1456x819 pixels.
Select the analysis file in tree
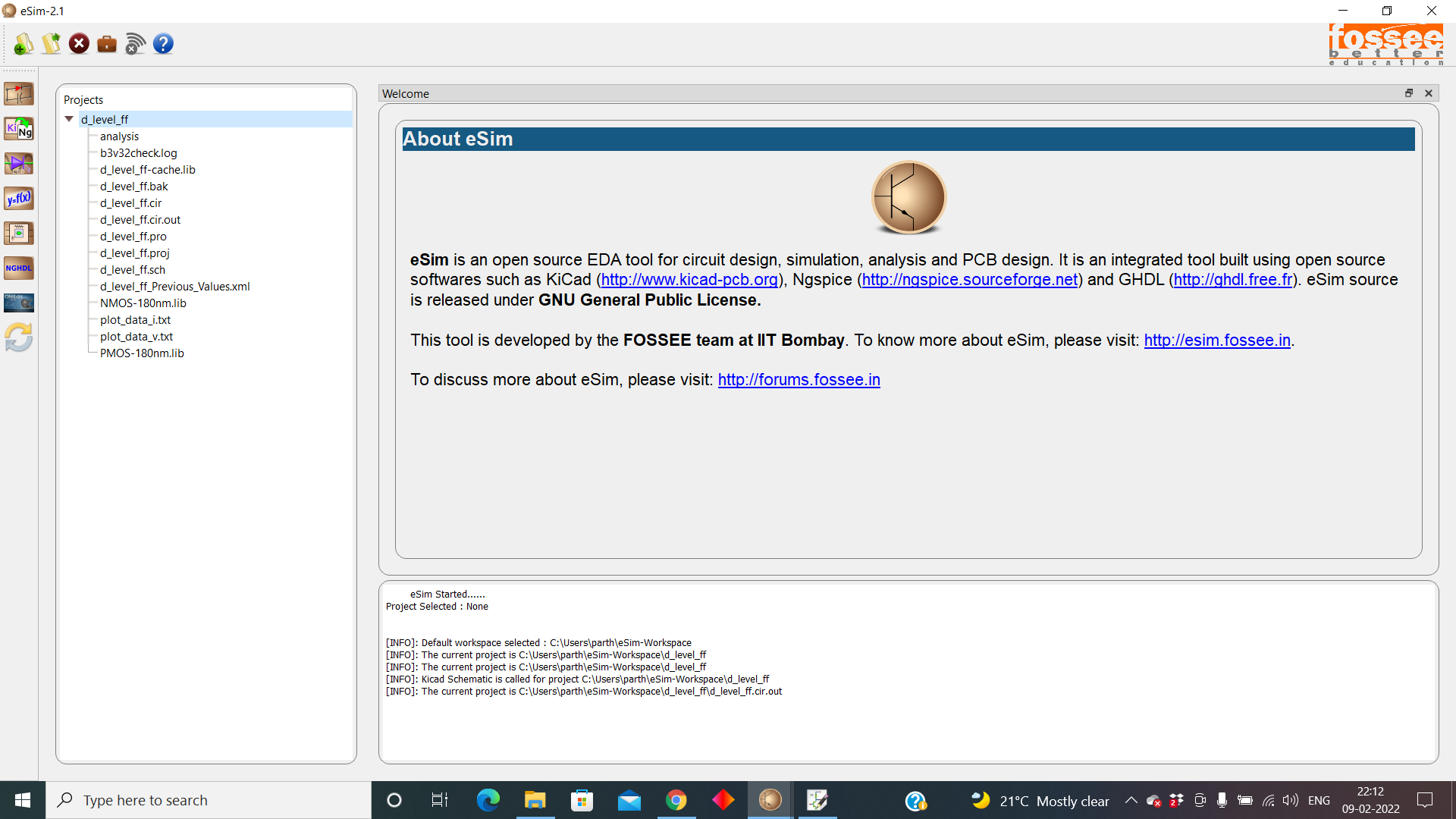click(x=119, y=136)
